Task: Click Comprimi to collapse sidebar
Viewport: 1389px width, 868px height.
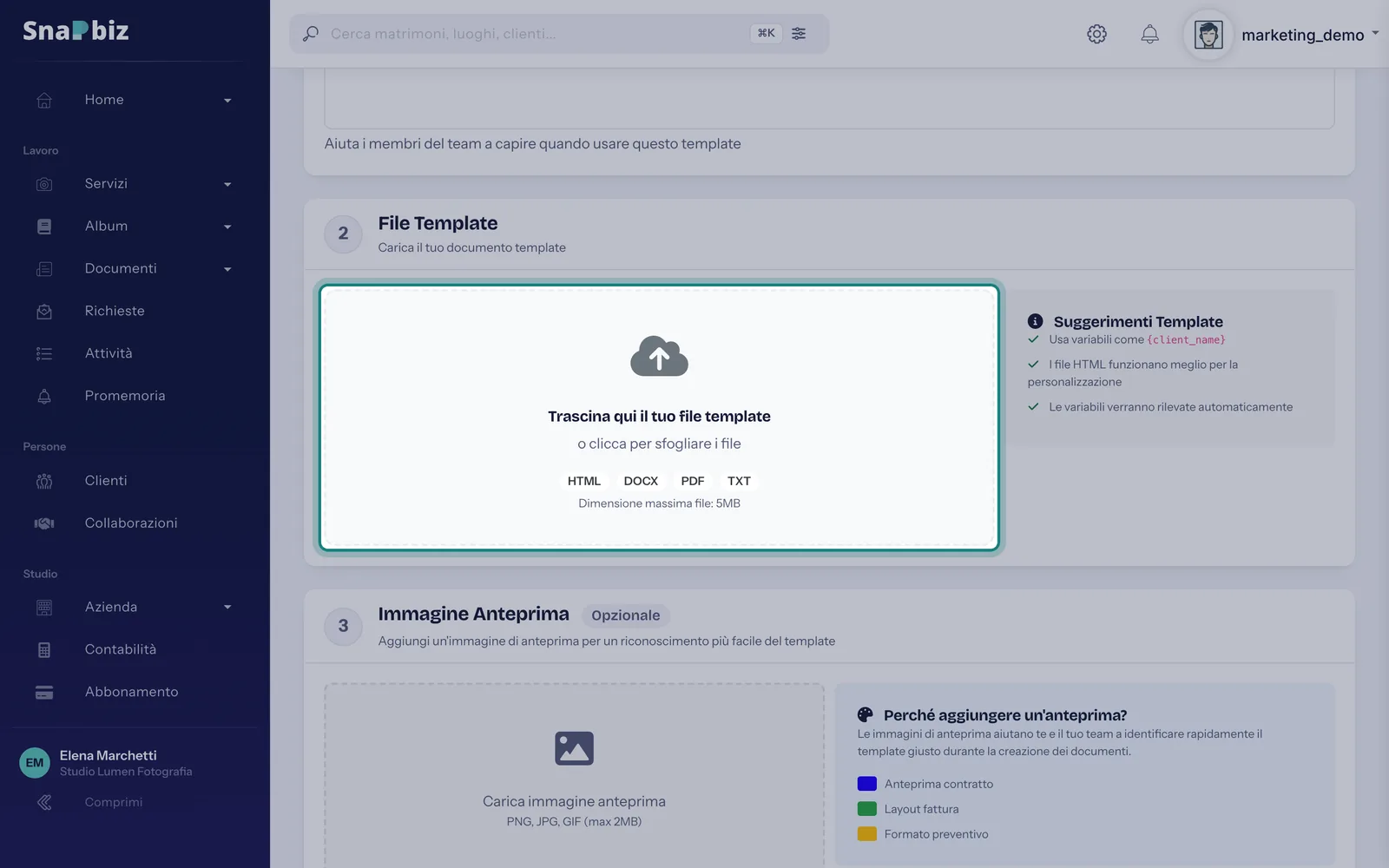Action: pos(114,802)
